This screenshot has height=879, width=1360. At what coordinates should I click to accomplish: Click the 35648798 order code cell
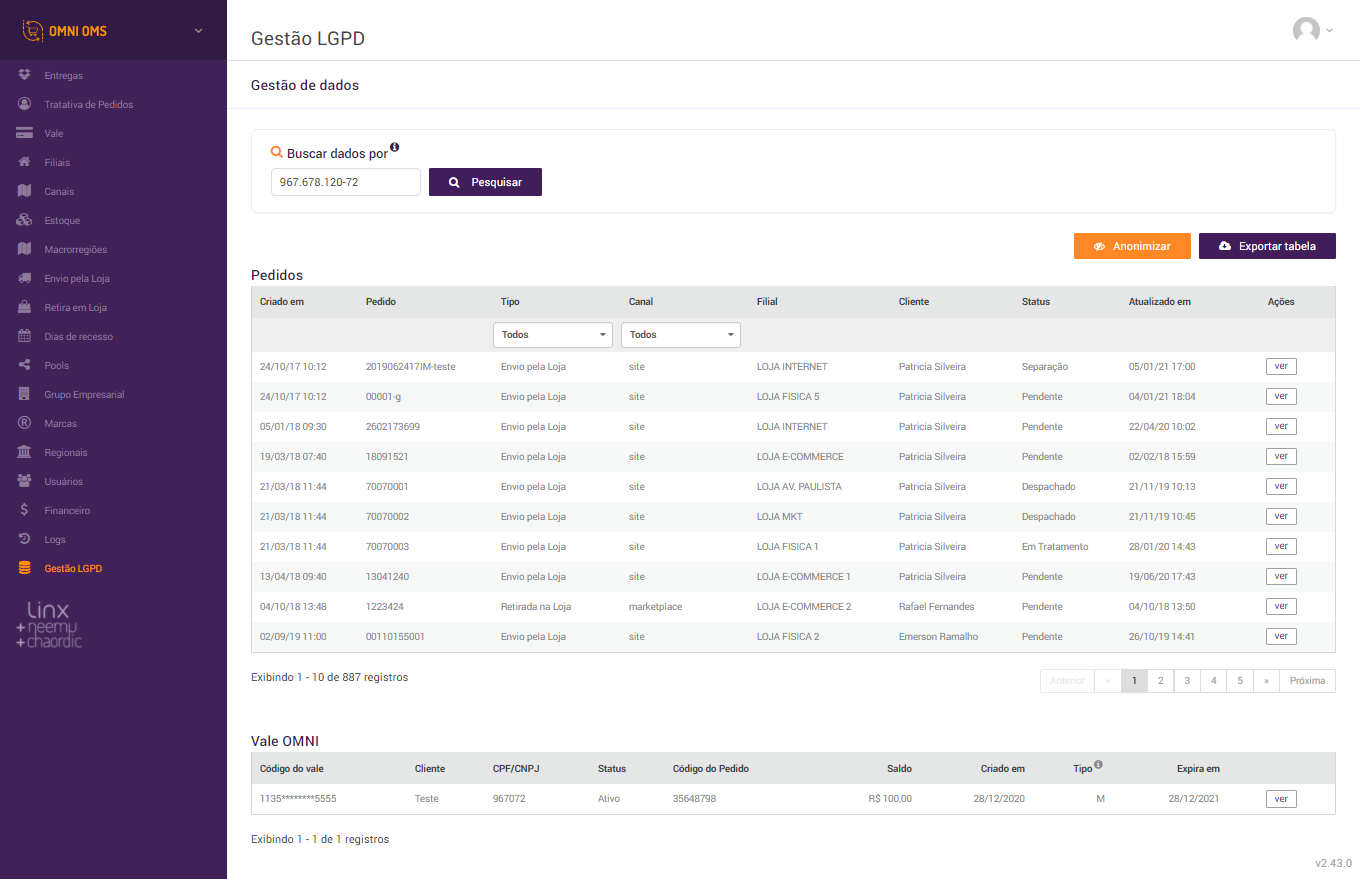694,798
